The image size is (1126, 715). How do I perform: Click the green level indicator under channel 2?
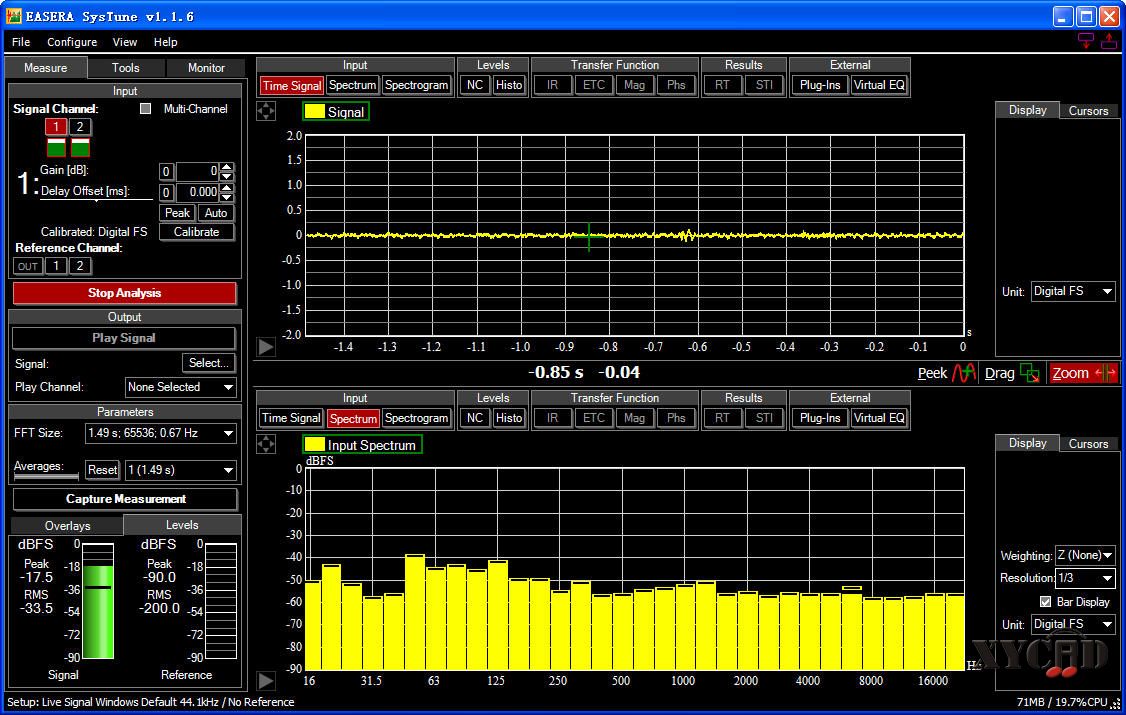[80, 148]
